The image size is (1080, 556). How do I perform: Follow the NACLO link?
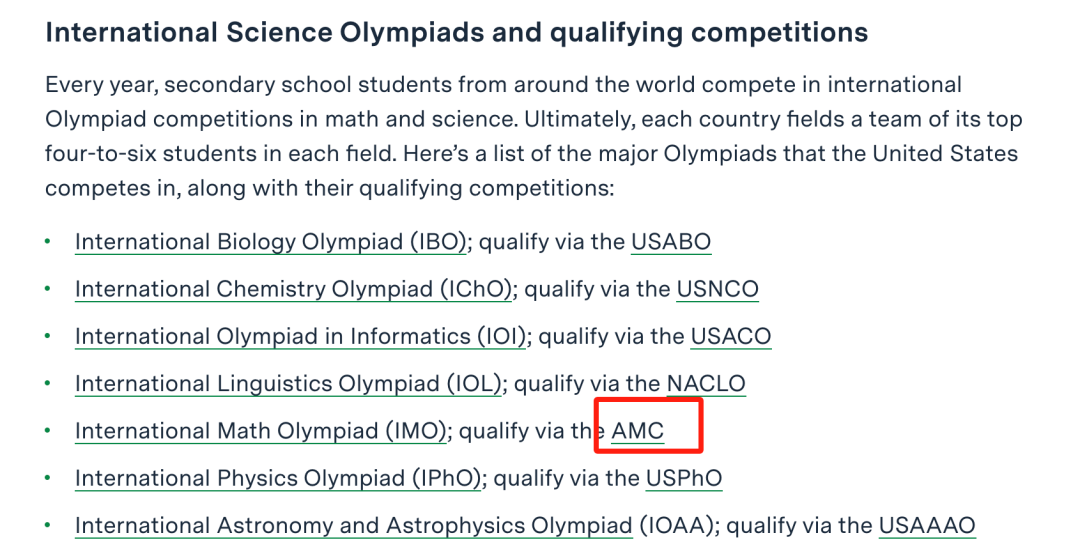(706, 384)
